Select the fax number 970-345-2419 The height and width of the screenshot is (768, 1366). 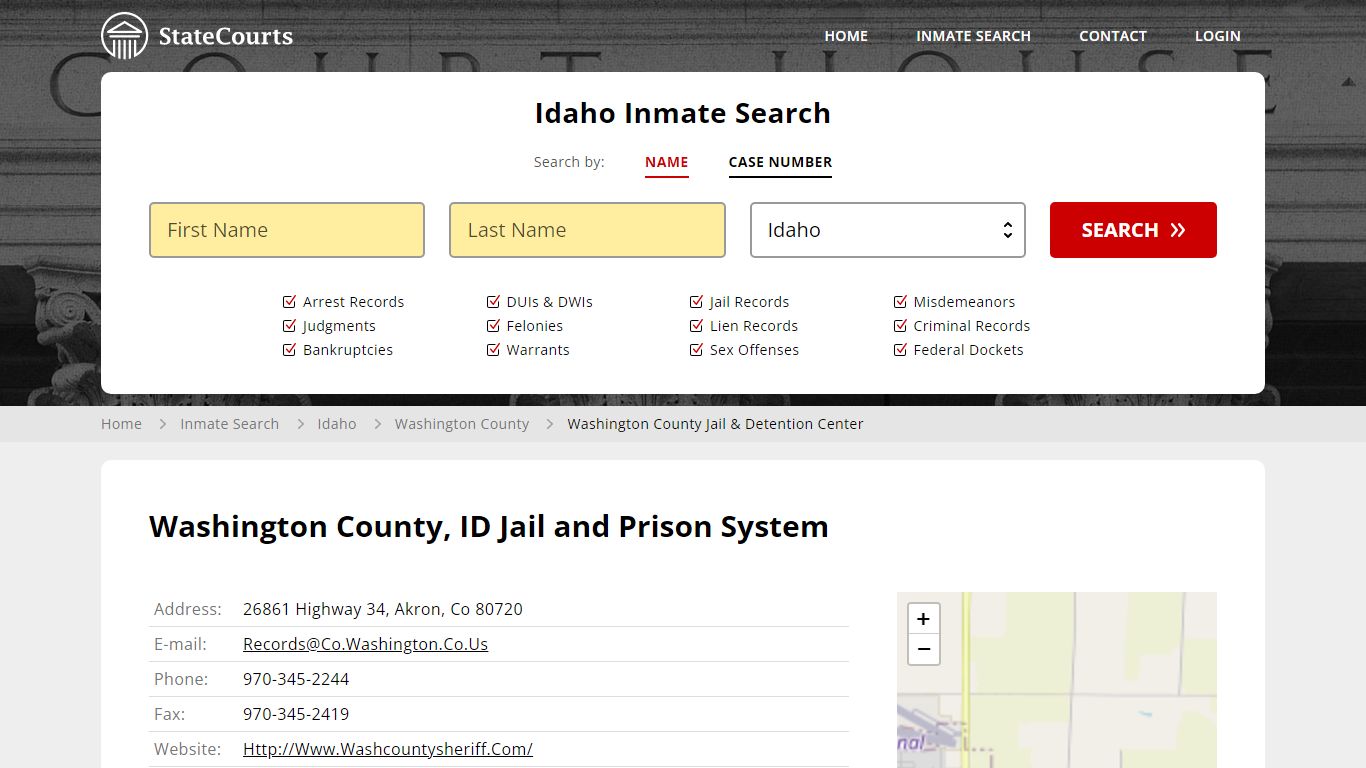(x=296, y=714)
